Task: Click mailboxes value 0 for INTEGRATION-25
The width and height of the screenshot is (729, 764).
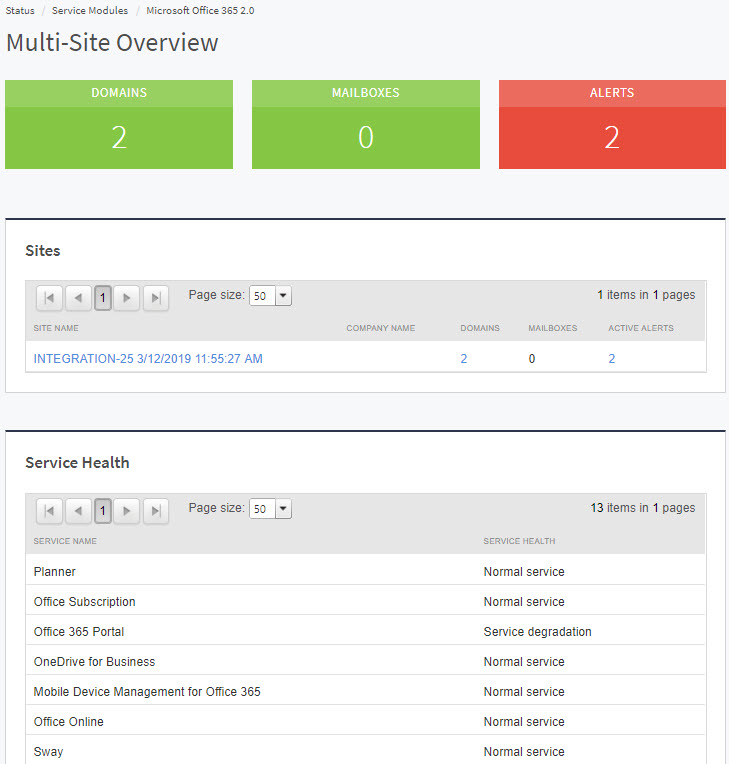Action: (x=532, y=359)
